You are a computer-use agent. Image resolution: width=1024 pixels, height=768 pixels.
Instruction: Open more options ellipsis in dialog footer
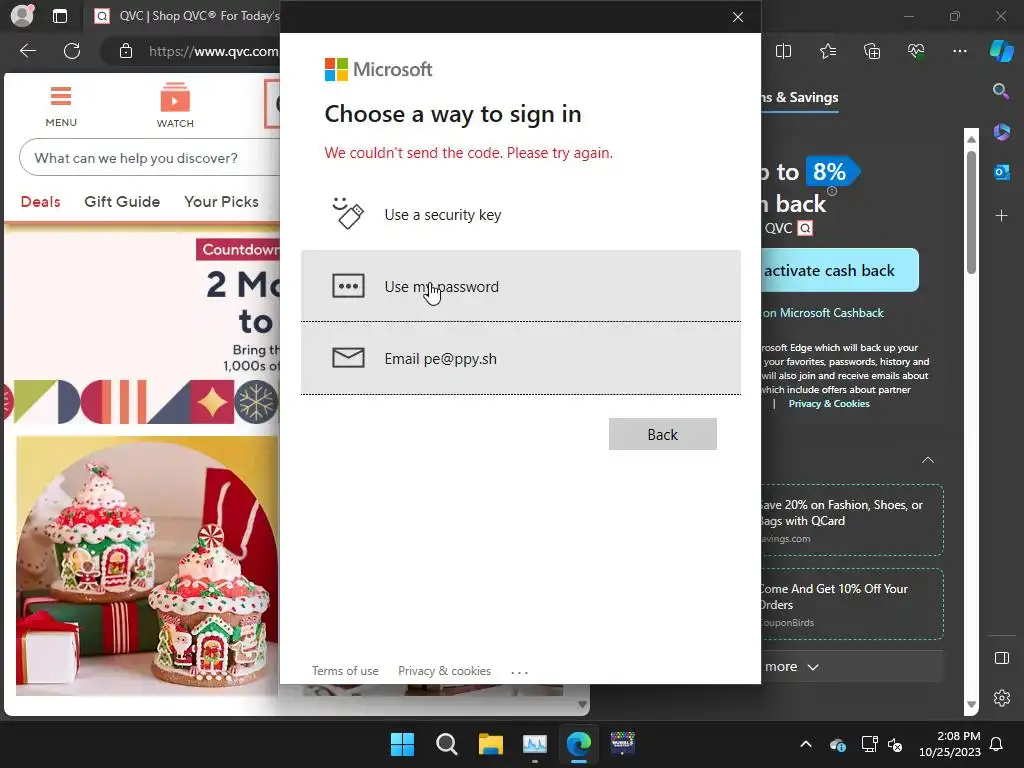point(519,671)
